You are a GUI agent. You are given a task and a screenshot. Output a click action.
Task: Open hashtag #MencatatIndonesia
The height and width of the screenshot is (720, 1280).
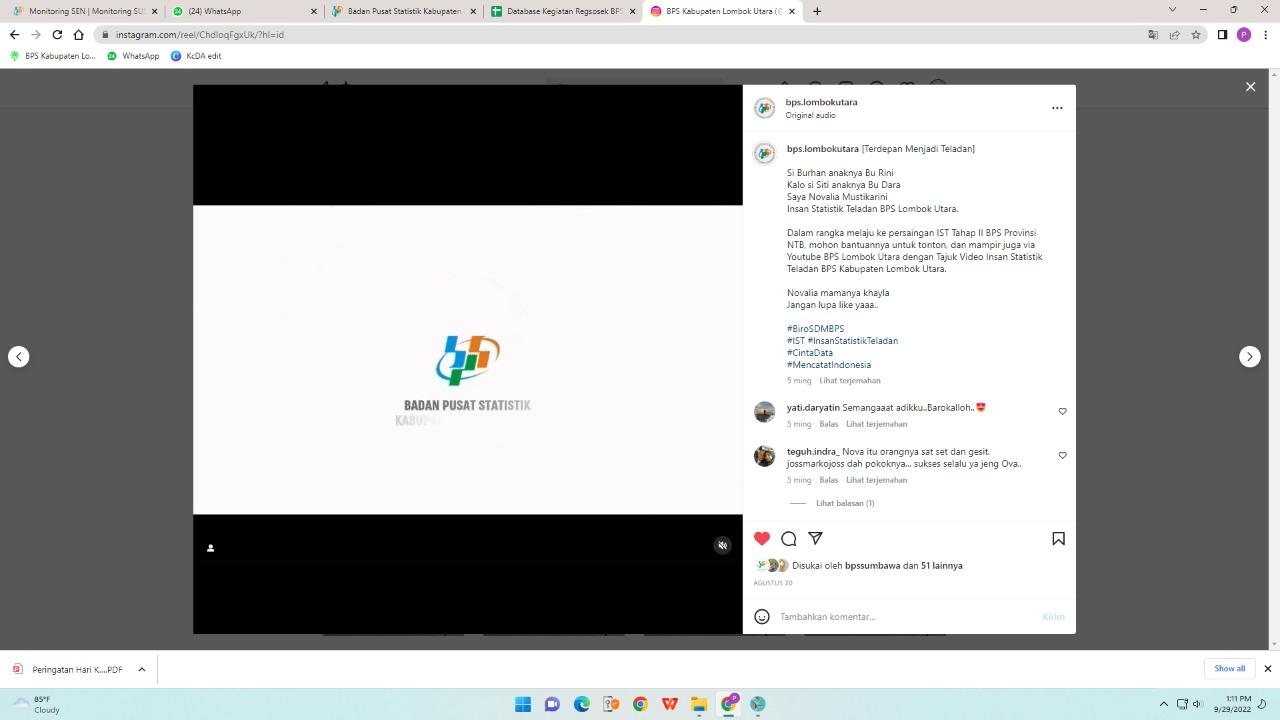[829, 365]
